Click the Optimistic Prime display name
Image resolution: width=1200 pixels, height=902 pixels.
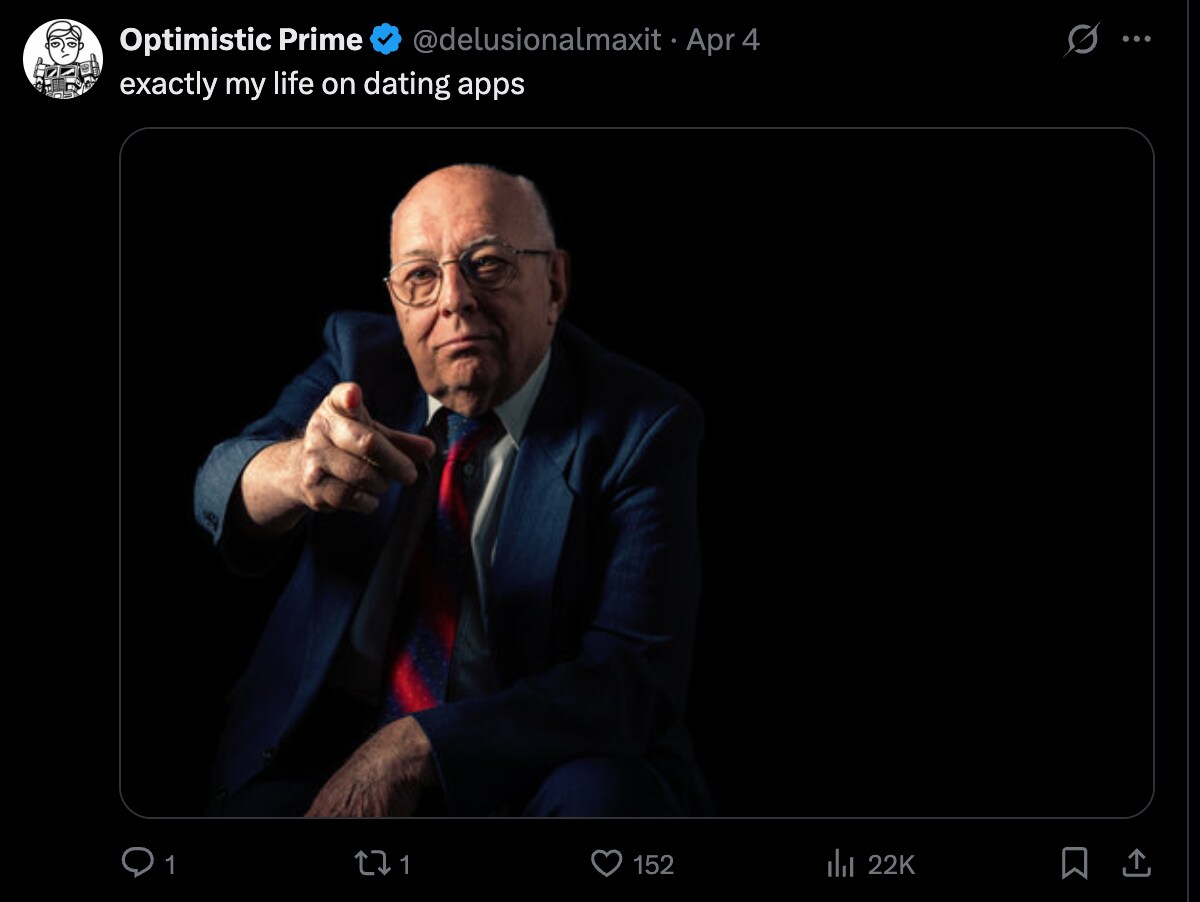tap(241, 40)
